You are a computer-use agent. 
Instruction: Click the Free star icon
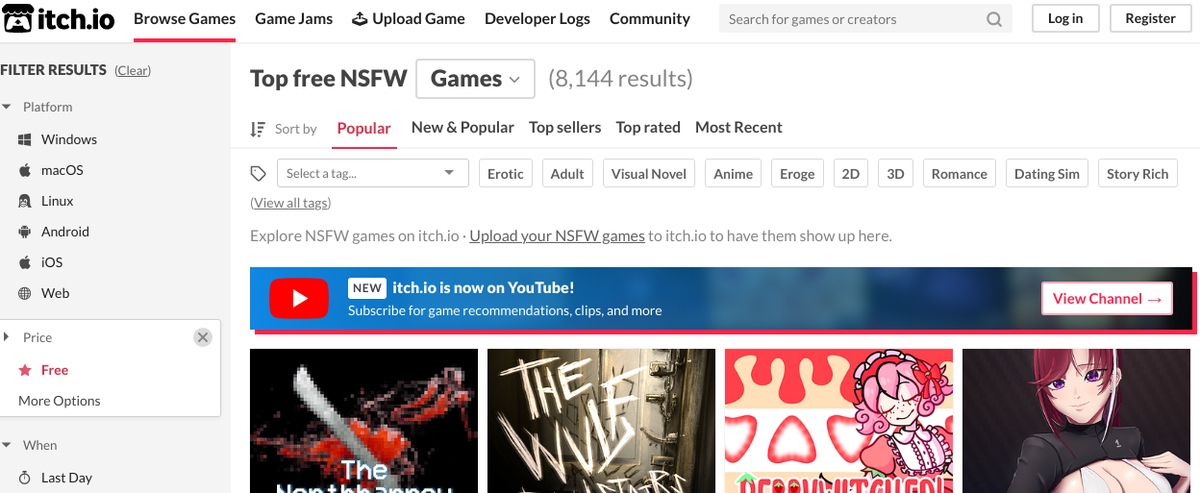coord(26,370)
